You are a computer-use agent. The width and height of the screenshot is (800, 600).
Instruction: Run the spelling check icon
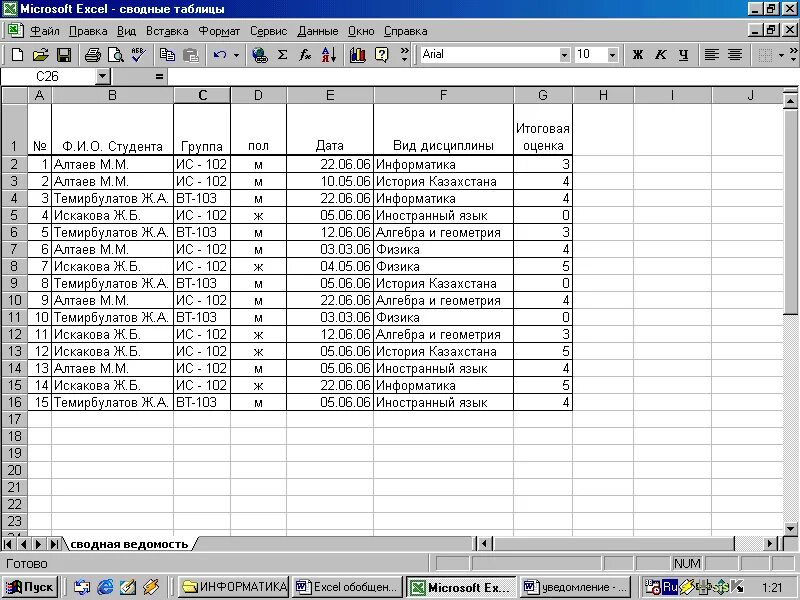(x=138, y=55)
